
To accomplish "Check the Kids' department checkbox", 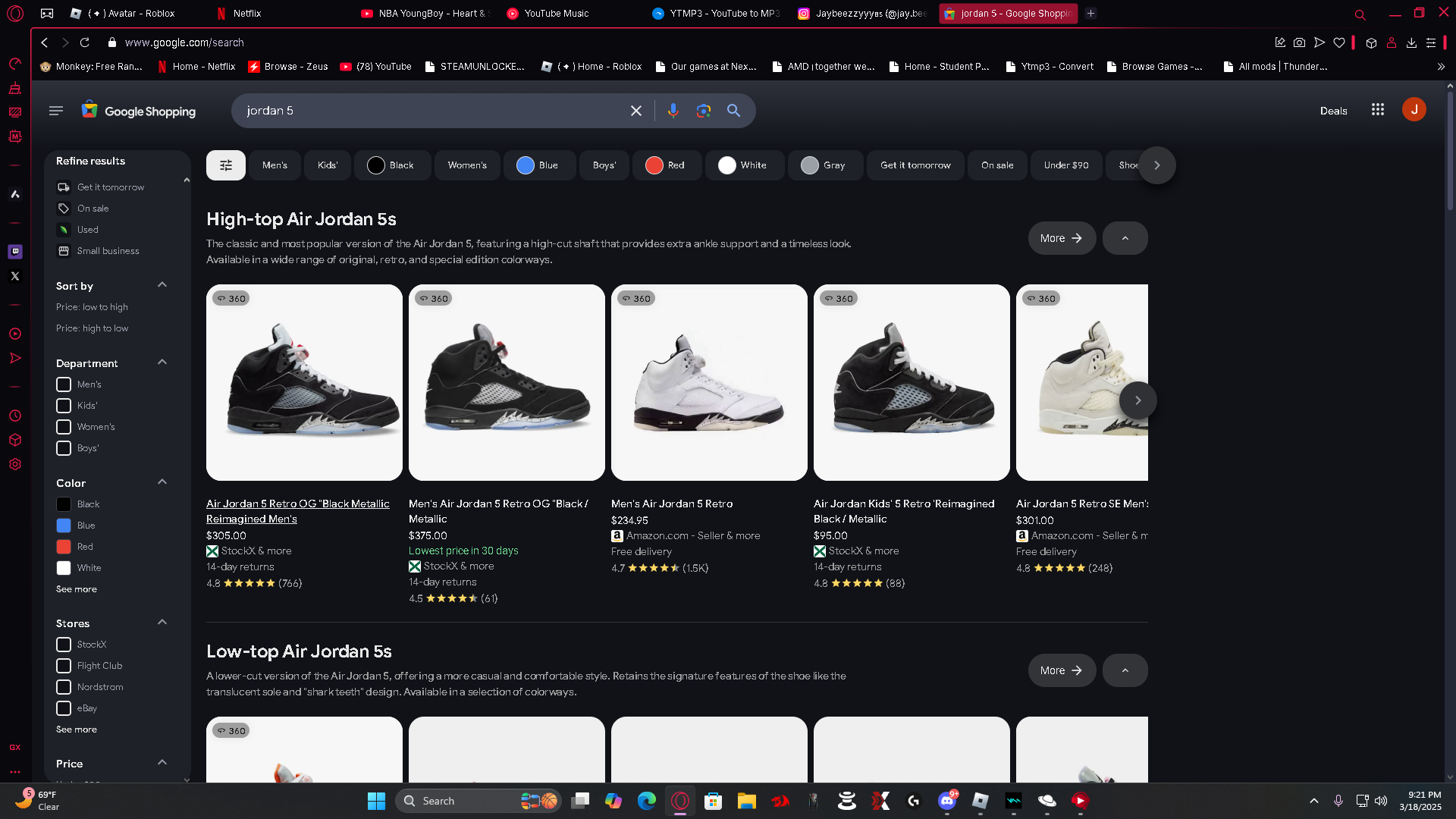I will click(x=64, y=406).
